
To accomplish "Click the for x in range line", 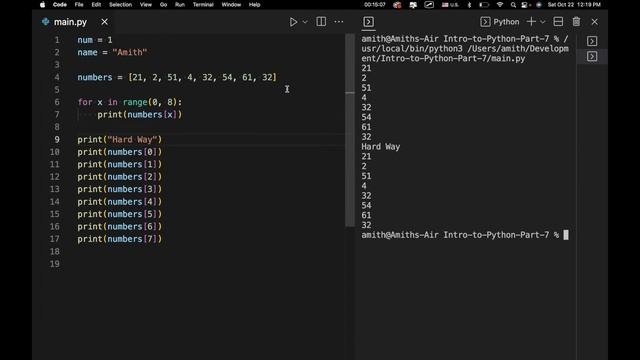I will tap(130, 102).
